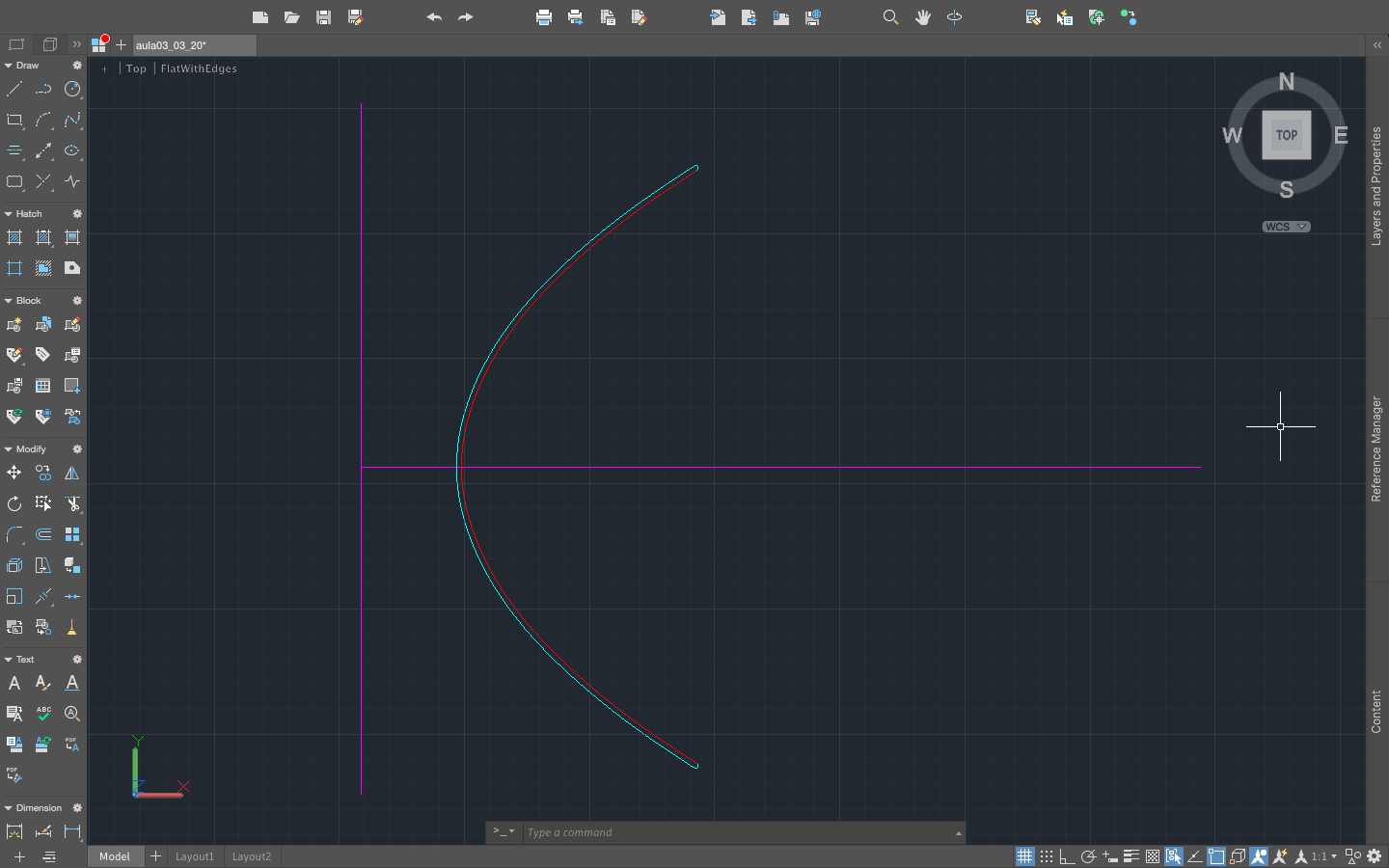Select the Line tool in the Draw panel

[x=14, y=89]
